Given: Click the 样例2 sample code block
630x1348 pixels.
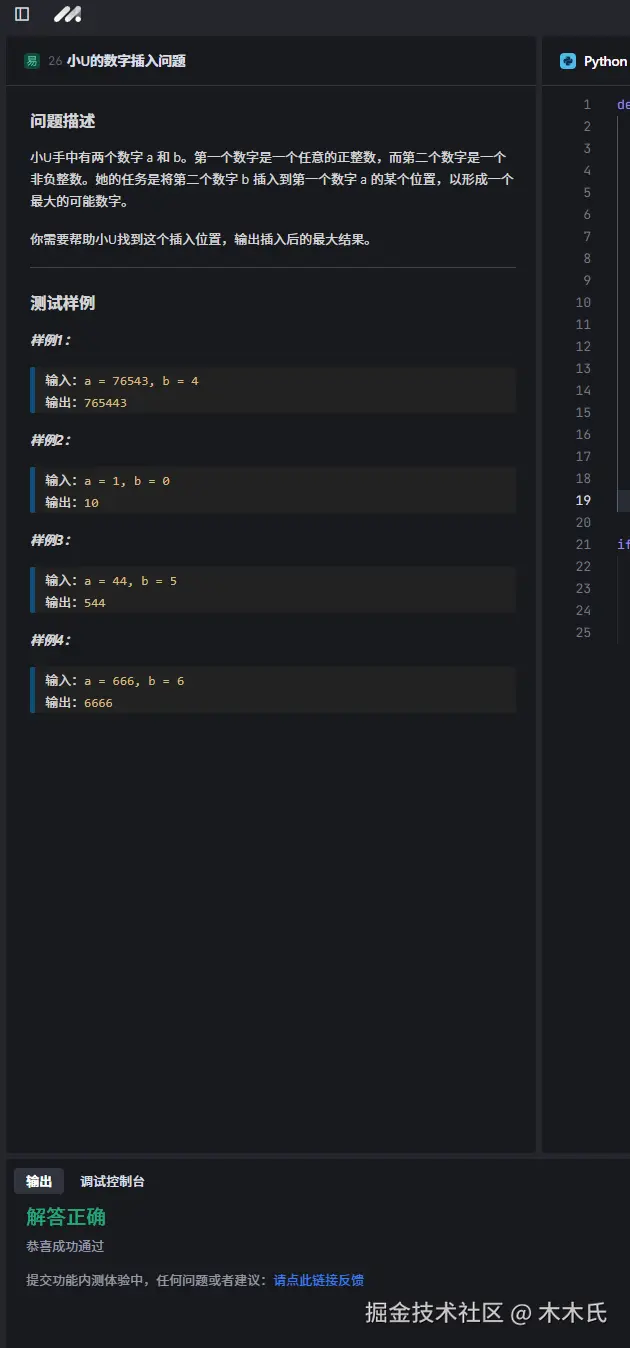Looking at the screenshot, I should pyautogui.click(x=273, y=490).
